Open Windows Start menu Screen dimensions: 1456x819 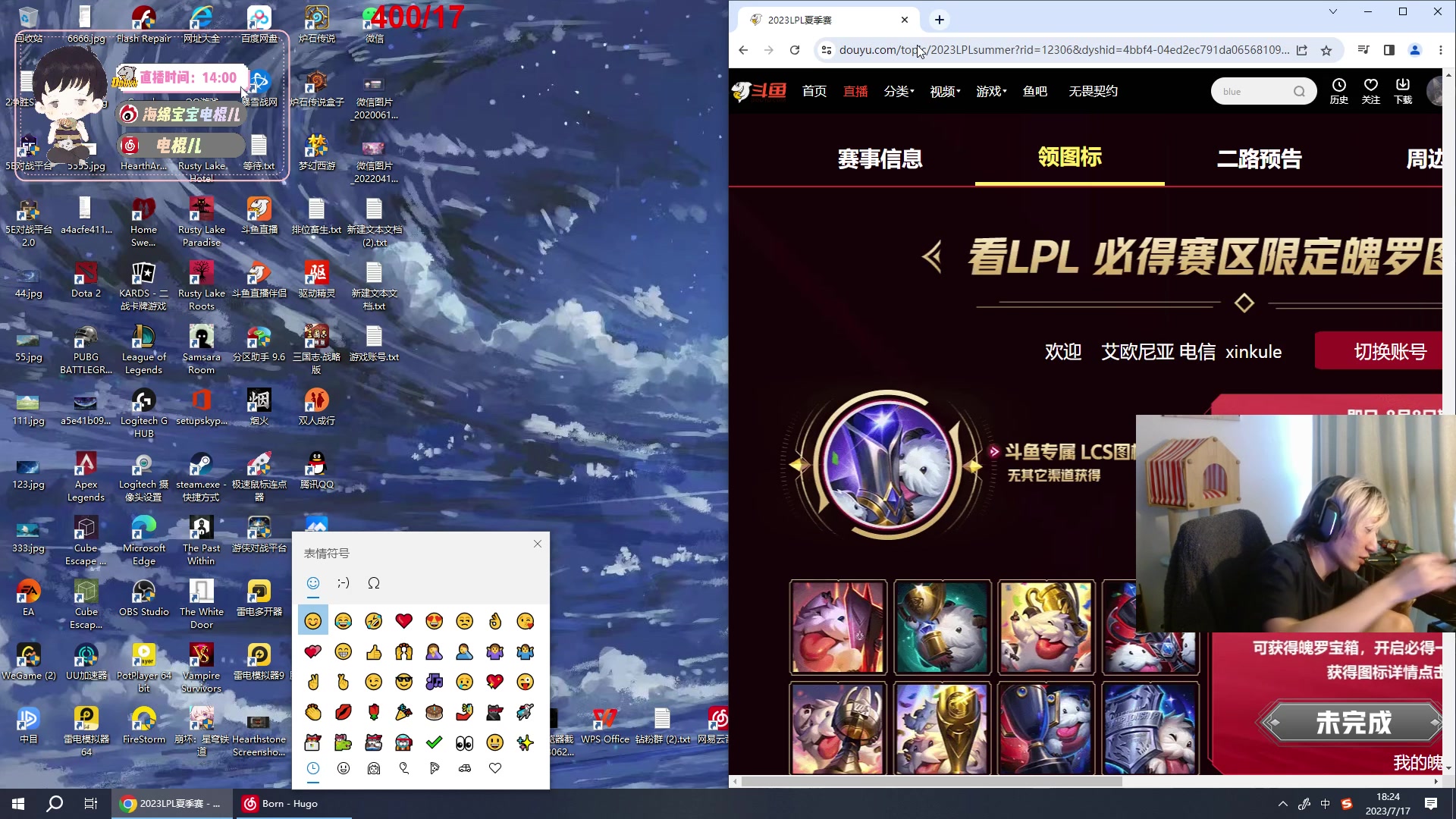18,804
